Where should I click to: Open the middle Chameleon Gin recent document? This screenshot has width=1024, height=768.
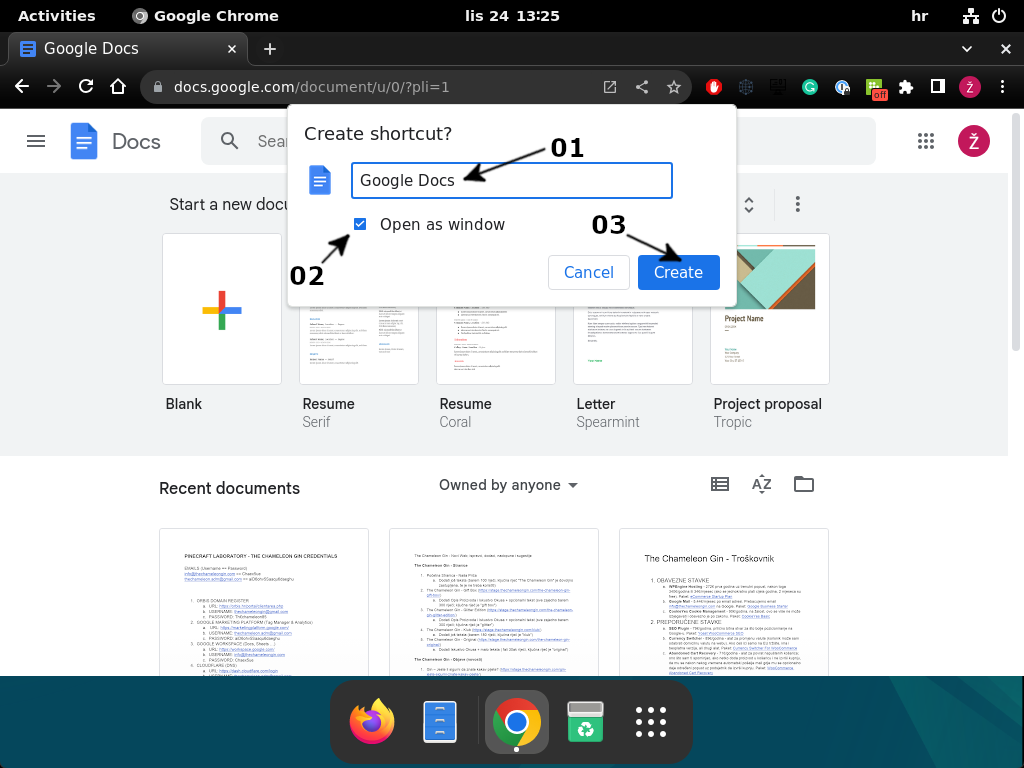point(494,602)
